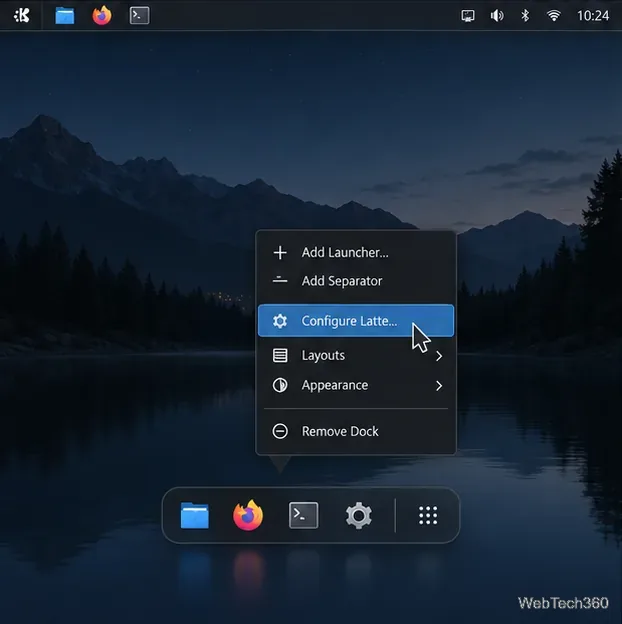This screenshot has width=622, height=624.
Task: Launch Firefox from the top panel
Action: pyautogui.click(x=102, y=15)
